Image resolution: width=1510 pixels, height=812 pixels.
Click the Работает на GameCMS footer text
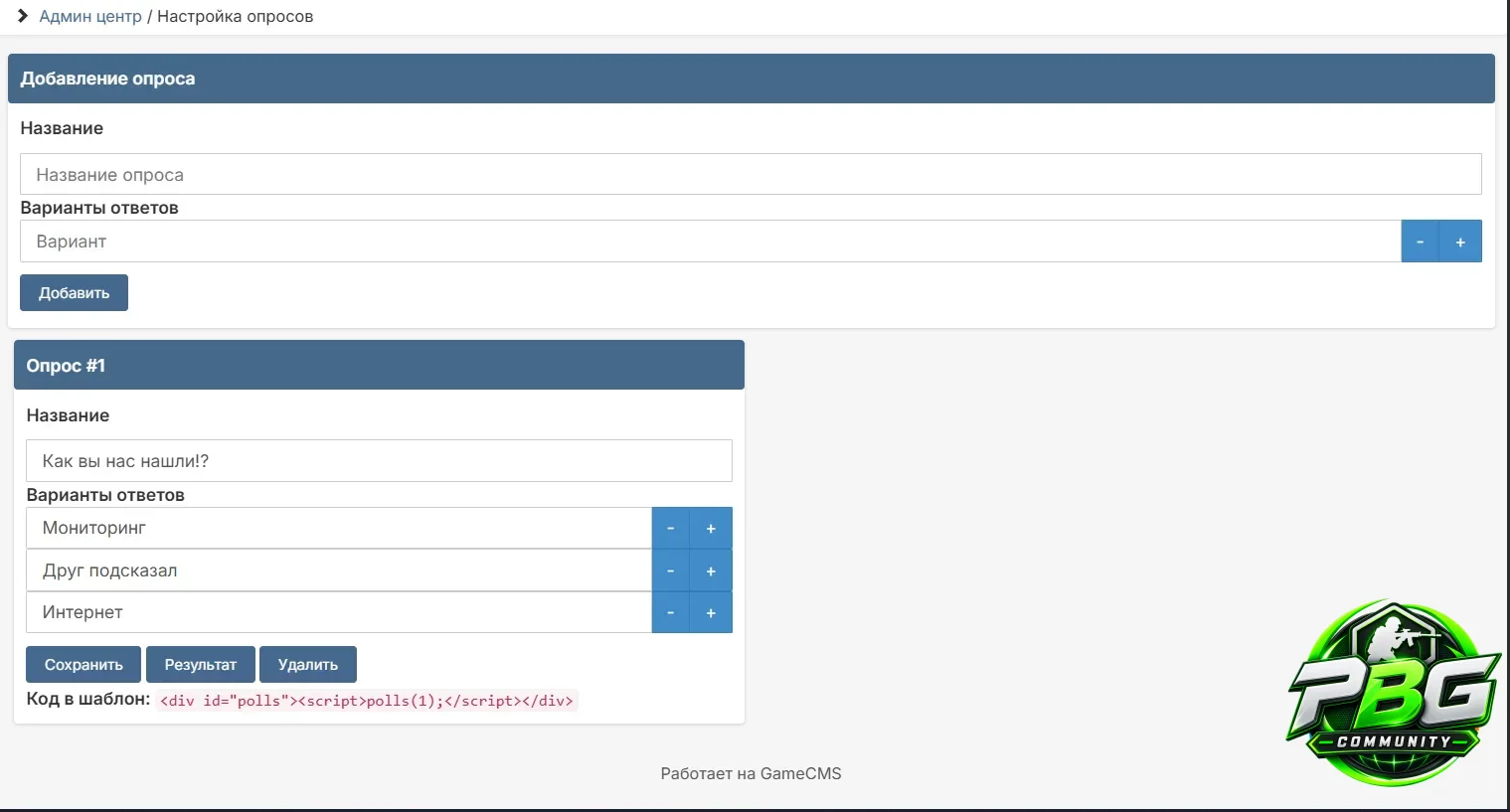(751, 773)
